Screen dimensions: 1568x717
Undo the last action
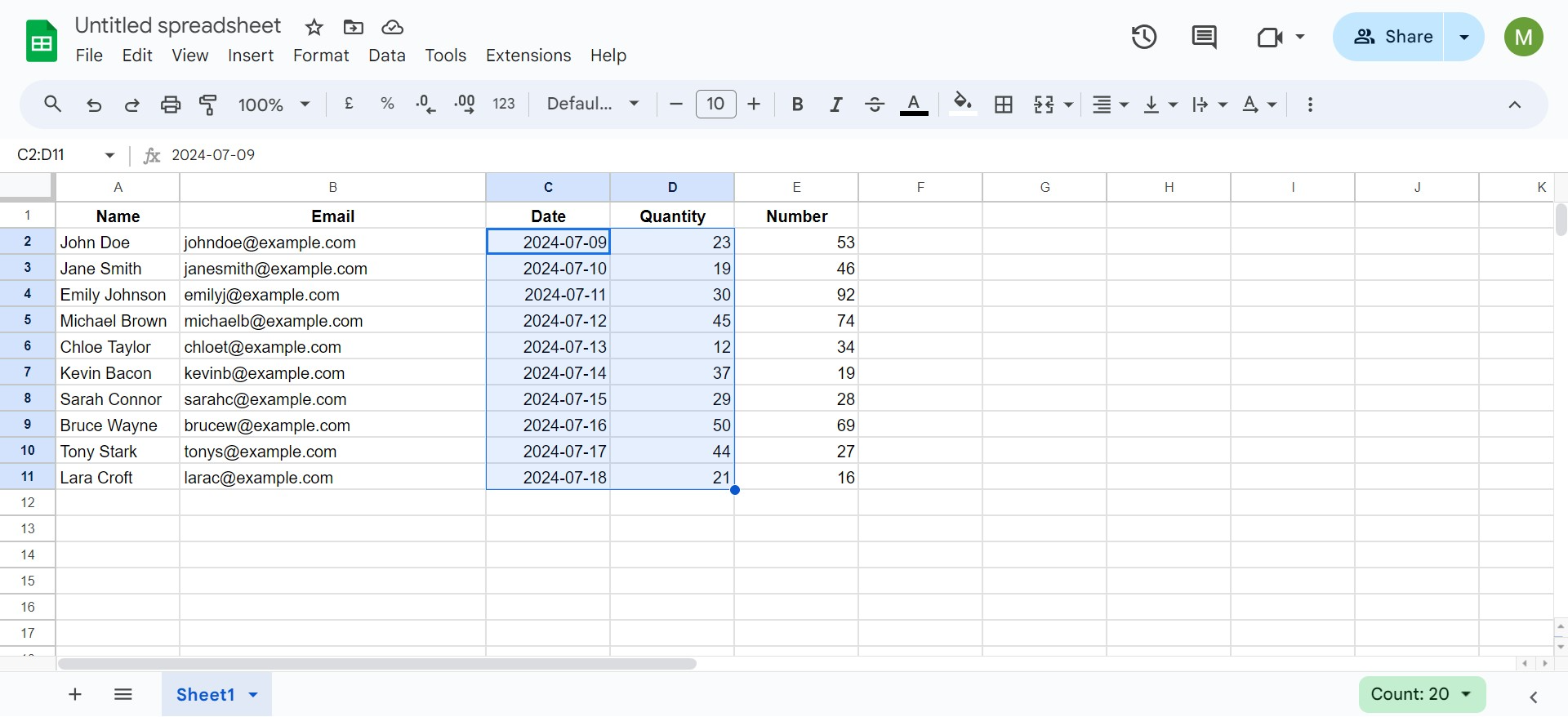tap(94, 105)
